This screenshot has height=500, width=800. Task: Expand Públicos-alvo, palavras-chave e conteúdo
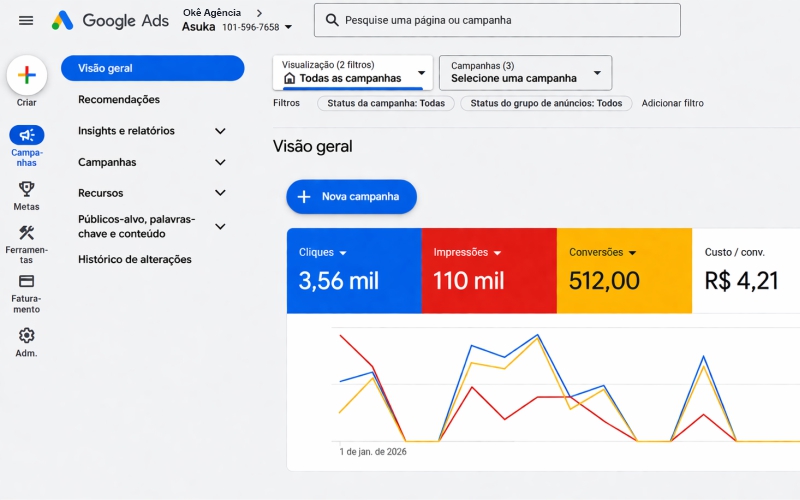[x=220, y=227]
